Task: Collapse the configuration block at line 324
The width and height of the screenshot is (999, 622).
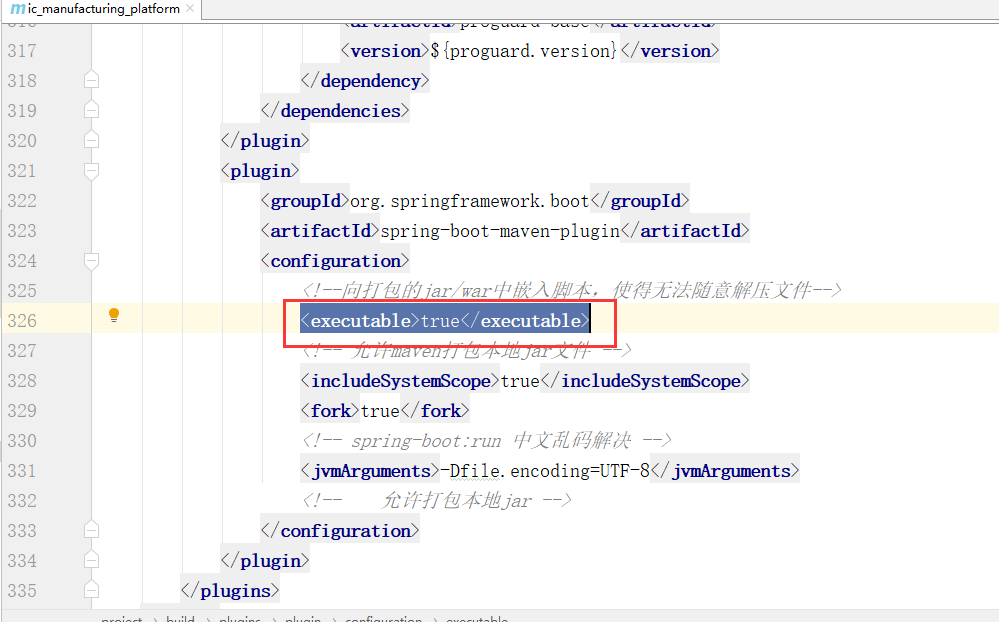Action: [x=91, y=261]
